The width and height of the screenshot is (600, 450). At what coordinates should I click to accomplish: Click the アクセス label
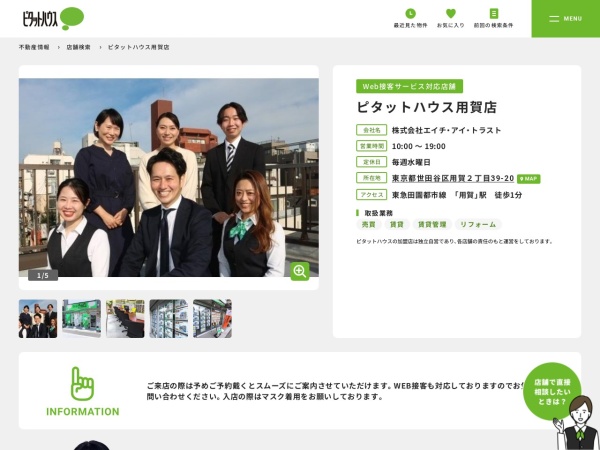pyautogui.click(x=372, y=195)
